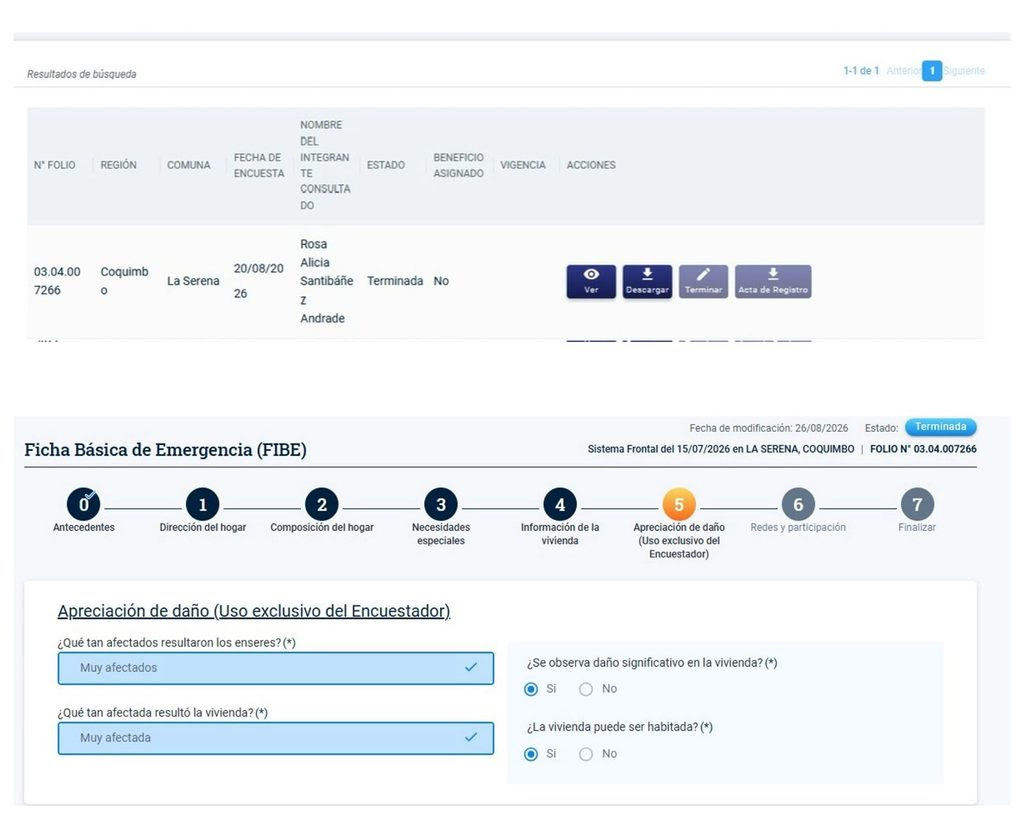This screenshot has height=819, width=1024.
Task: Click the COMUNA column header
Action: 189,165
